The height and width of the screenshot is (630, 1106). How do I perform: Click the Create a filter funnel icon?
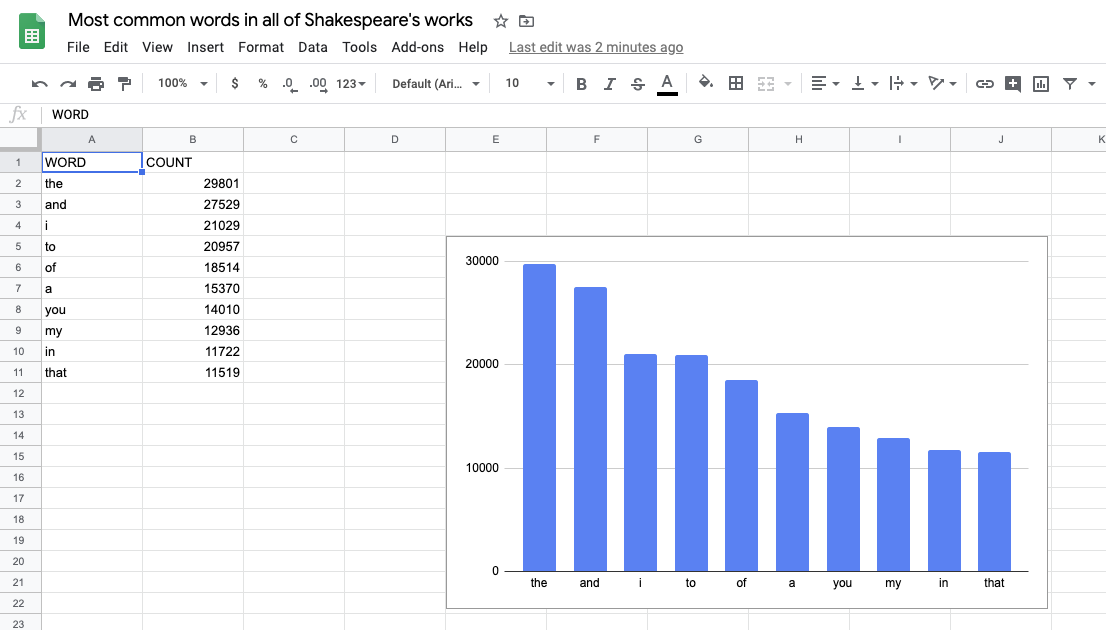tap(1070, 84)
